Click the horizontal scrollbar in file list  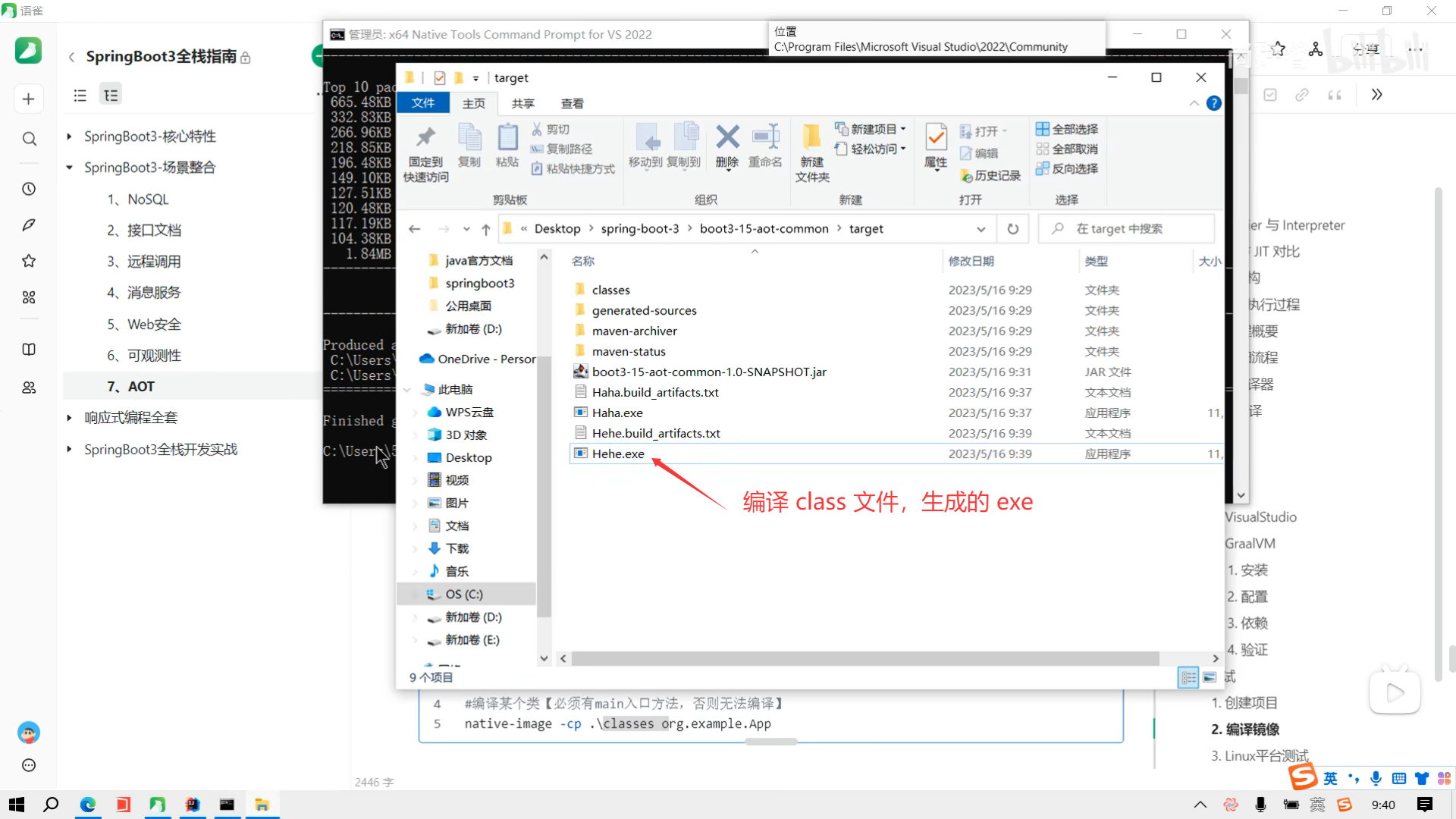pos(864,658)
